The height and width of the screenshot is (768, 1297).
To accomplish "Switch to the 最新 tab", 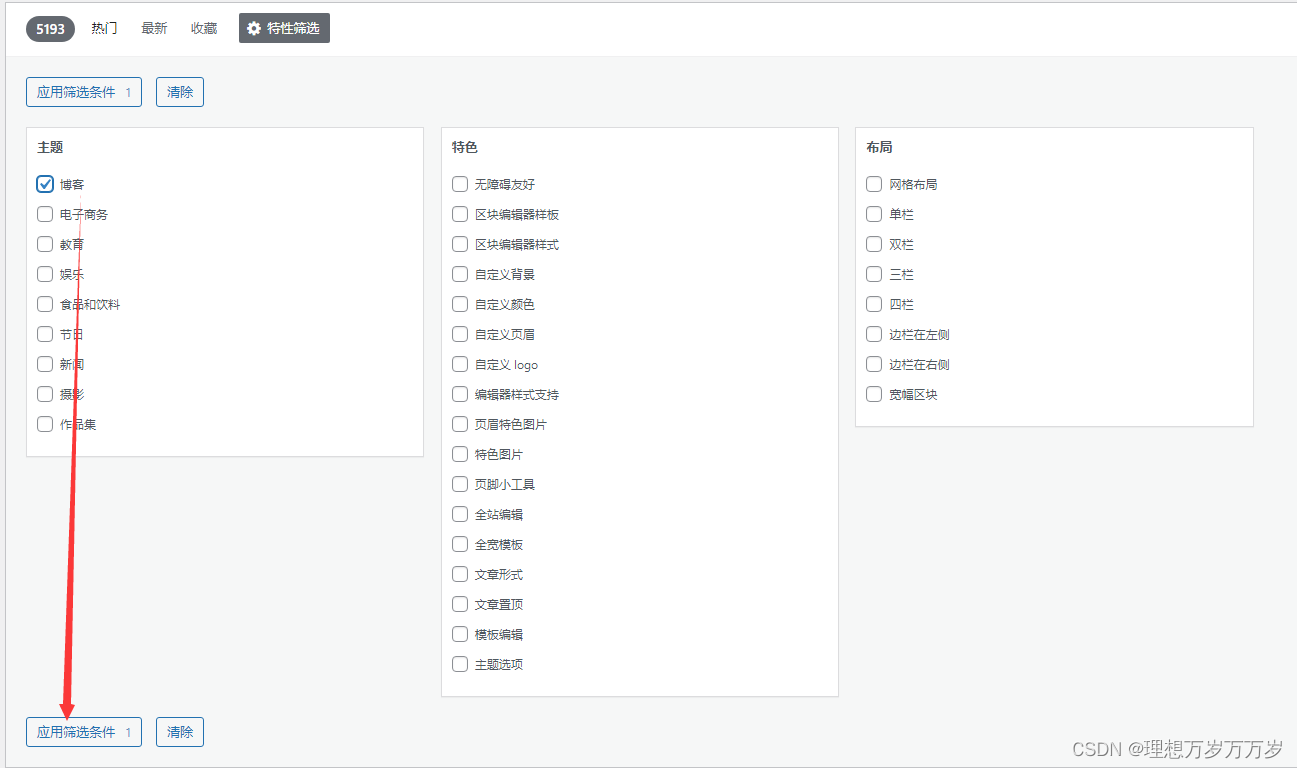I will 154,28.
